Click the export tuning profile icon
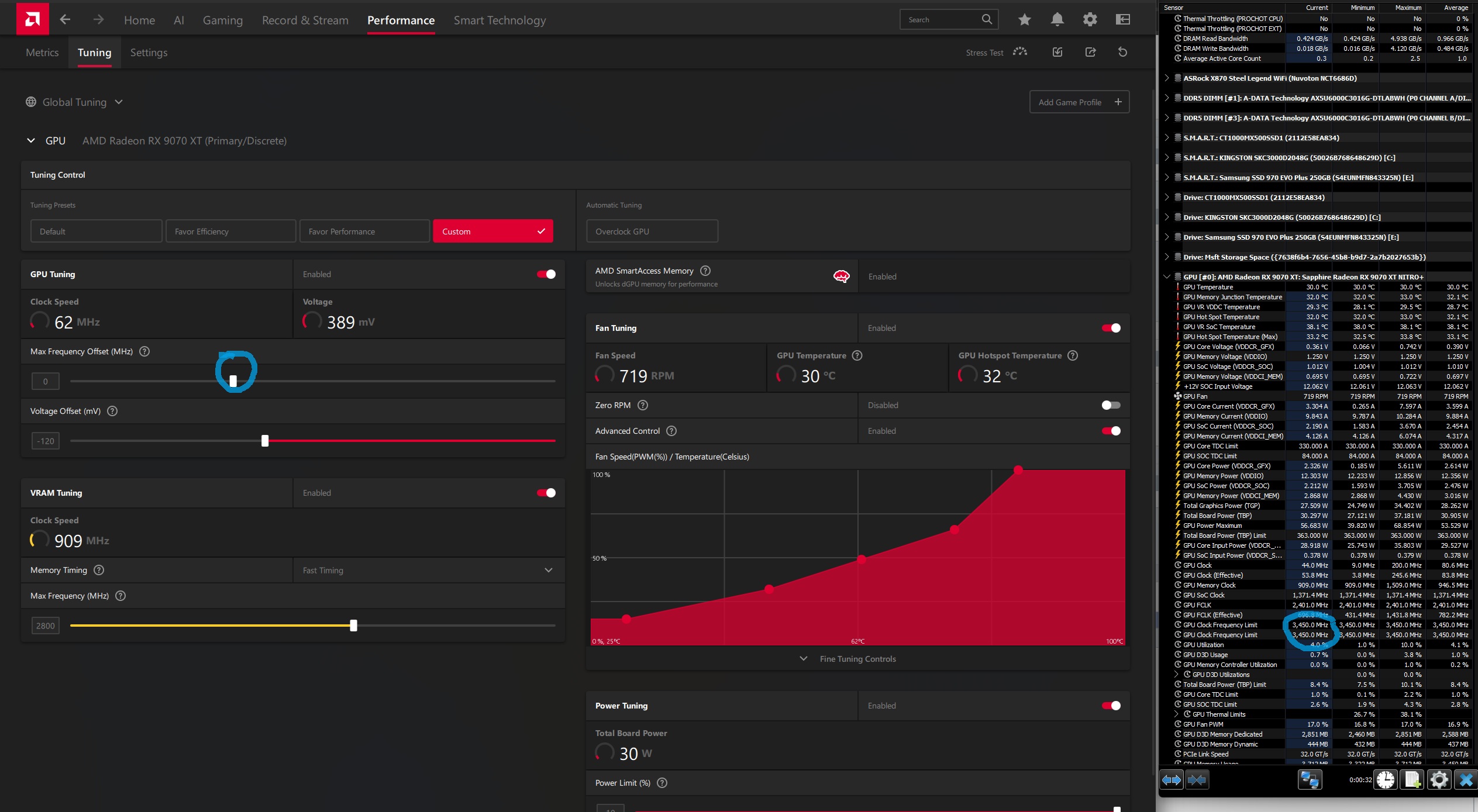1478x812 pixels. tap(1090, 52)
